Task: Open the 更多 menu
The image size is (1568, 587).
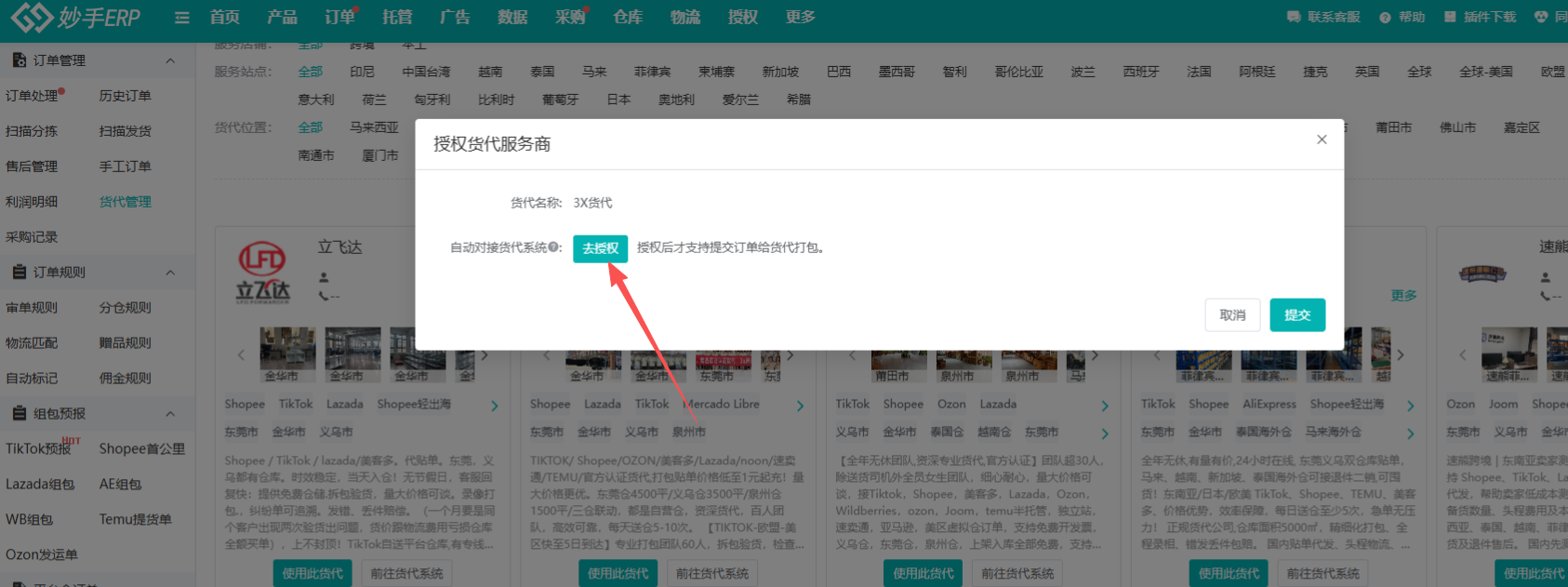Action: pyautogui.click(x=801, y=17)
